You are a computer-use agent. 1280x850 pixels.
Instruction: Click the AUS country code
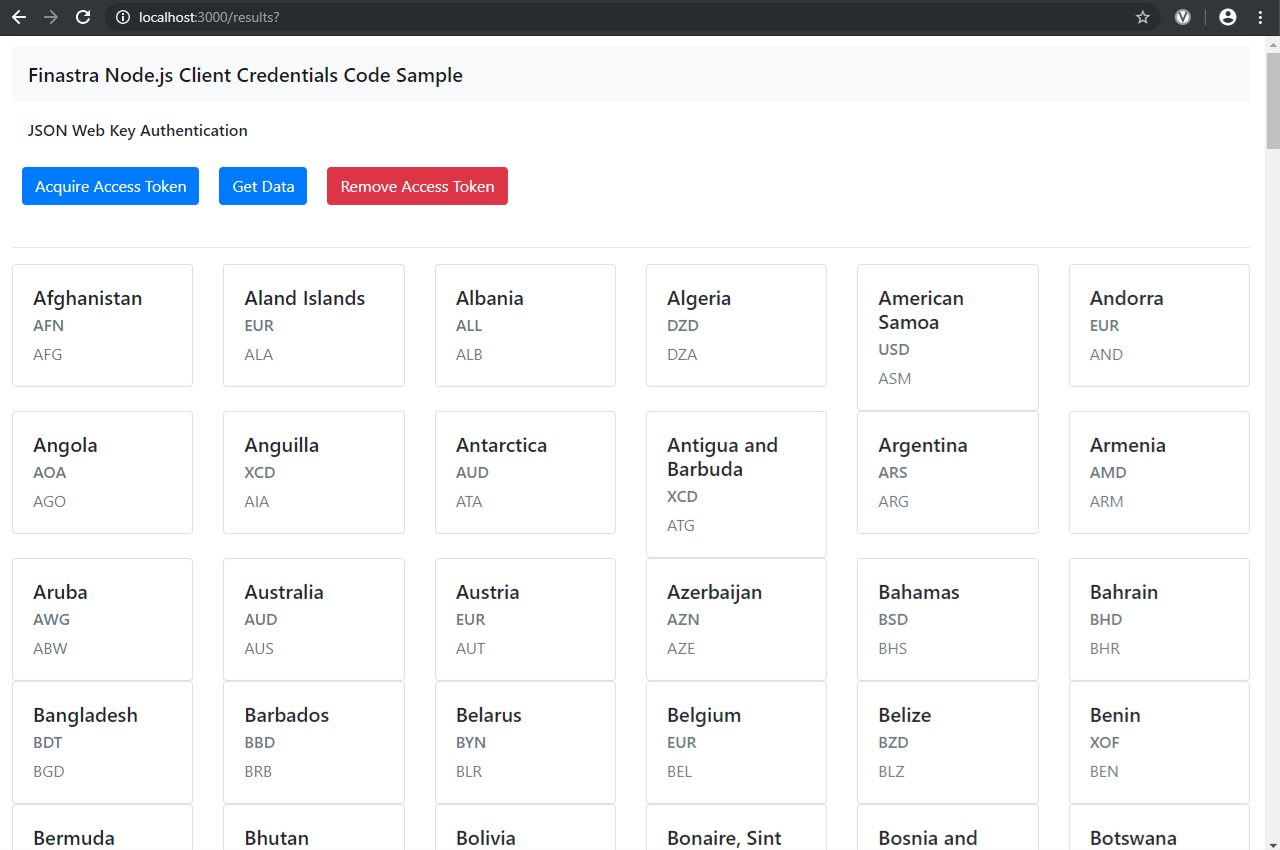coord(259,648)
